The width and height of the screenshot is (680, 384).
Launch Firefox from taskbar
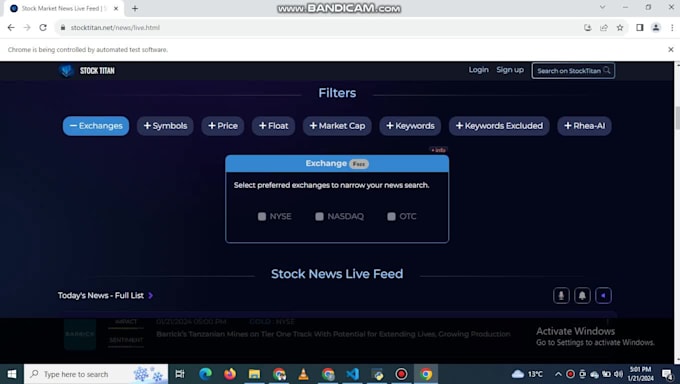230,374
